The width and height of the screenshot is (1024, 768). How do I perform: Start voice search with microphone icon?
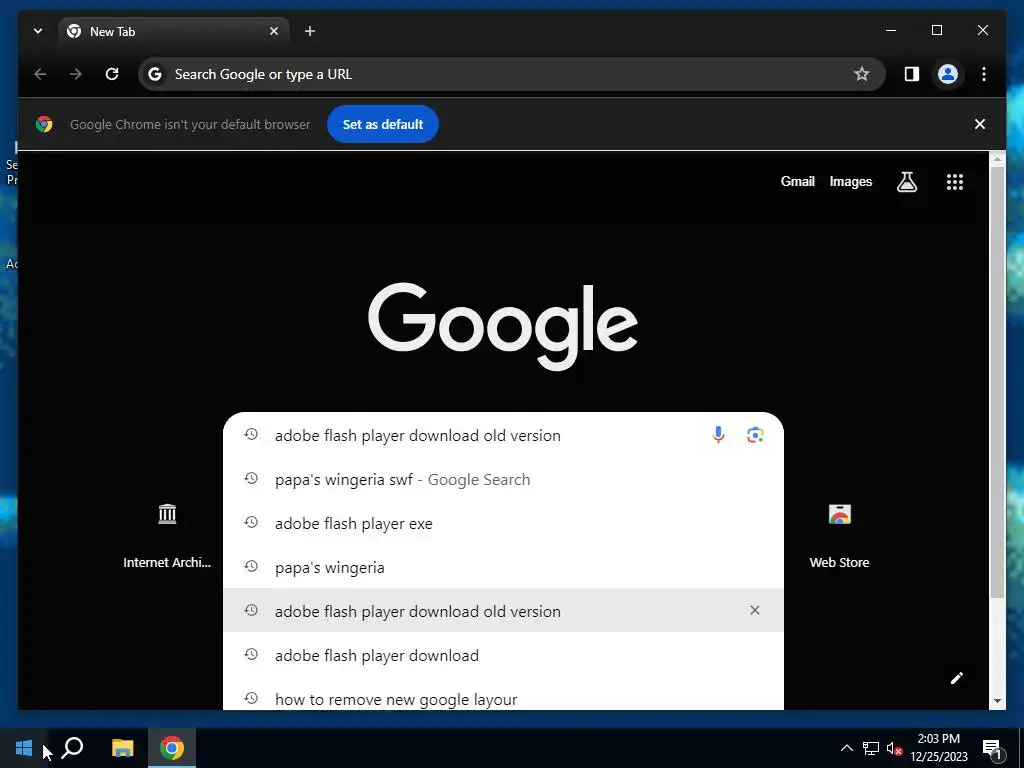coord(718,435)
